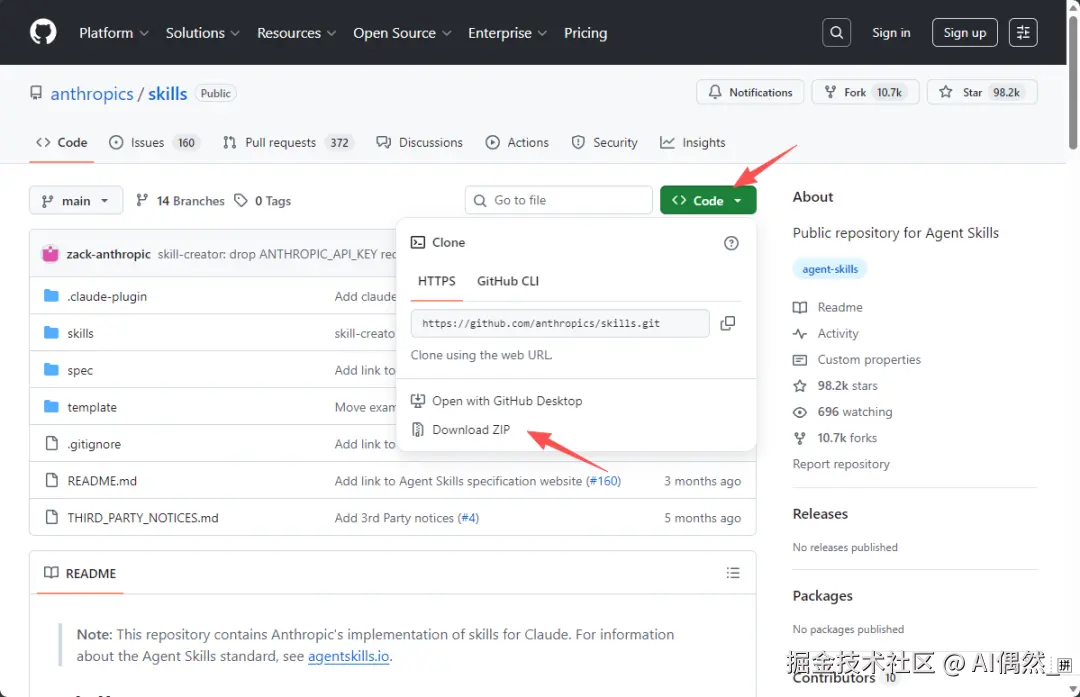Viewport: 1080px width, 697px height.
Task: Toggle the green Code dropdown
Action: click(708, 200)
